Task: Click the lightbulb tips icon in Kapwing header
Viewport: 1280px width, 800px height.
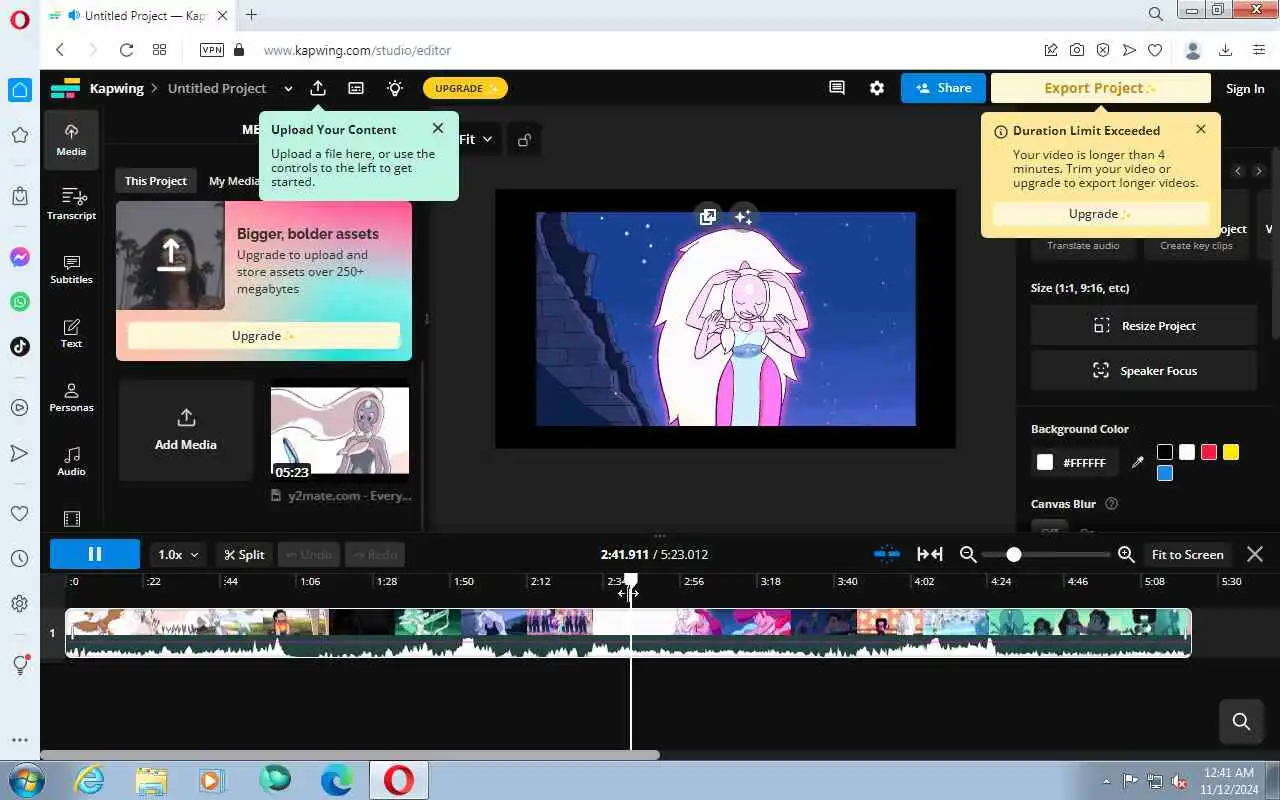Action: (395, 88)
